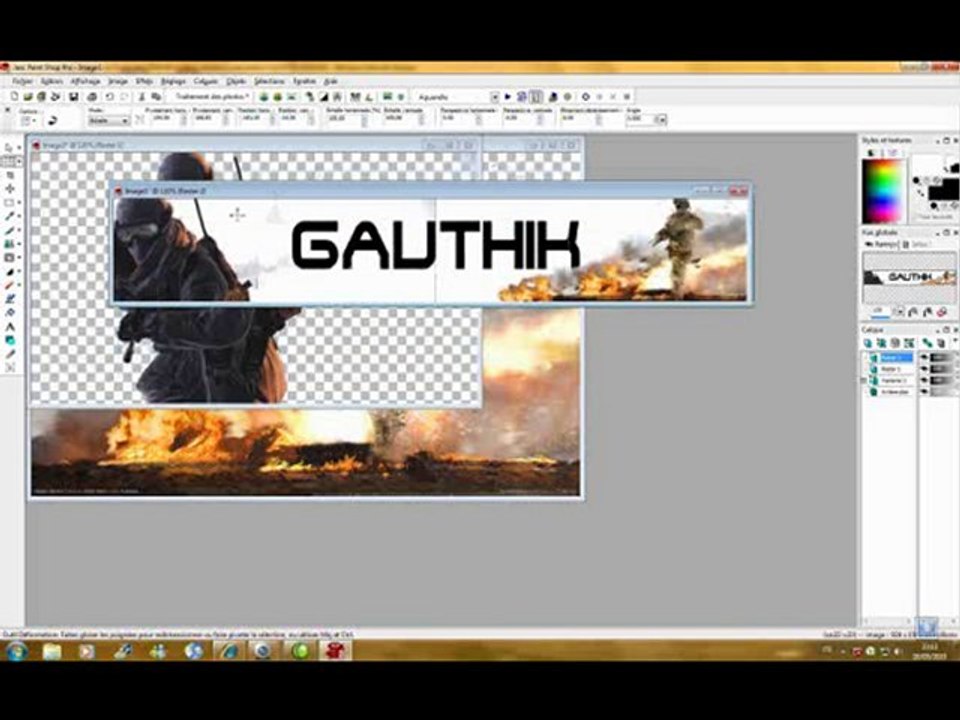Click the New image toolbar icon

[14, 97]
